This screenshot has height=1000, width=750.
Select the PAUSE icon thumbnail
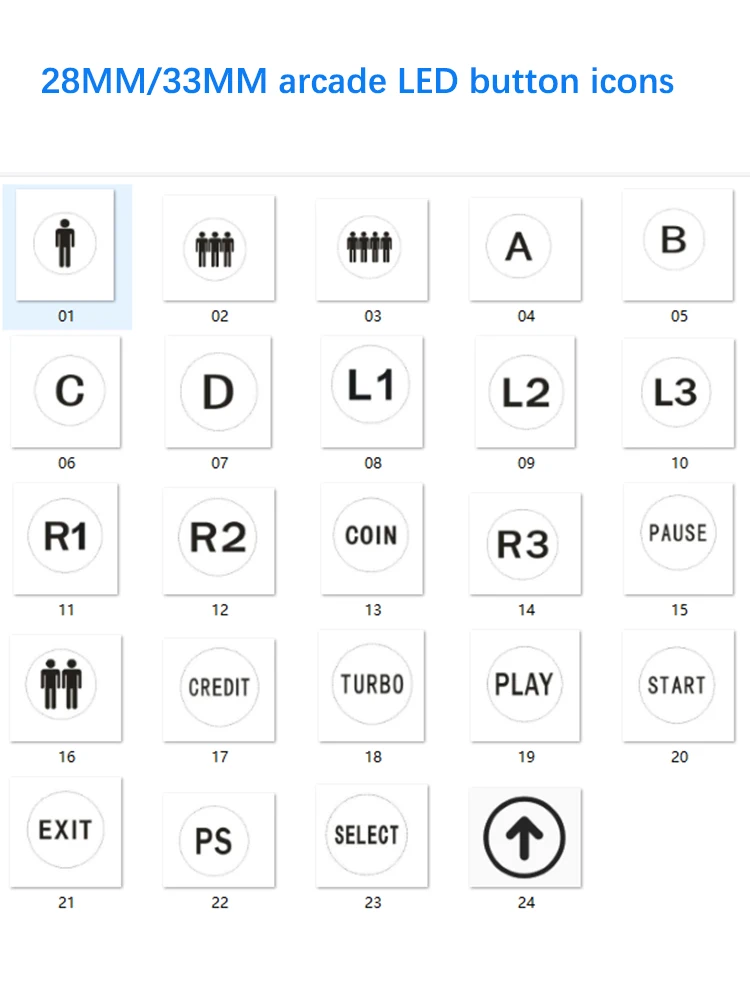coord(678,536)
